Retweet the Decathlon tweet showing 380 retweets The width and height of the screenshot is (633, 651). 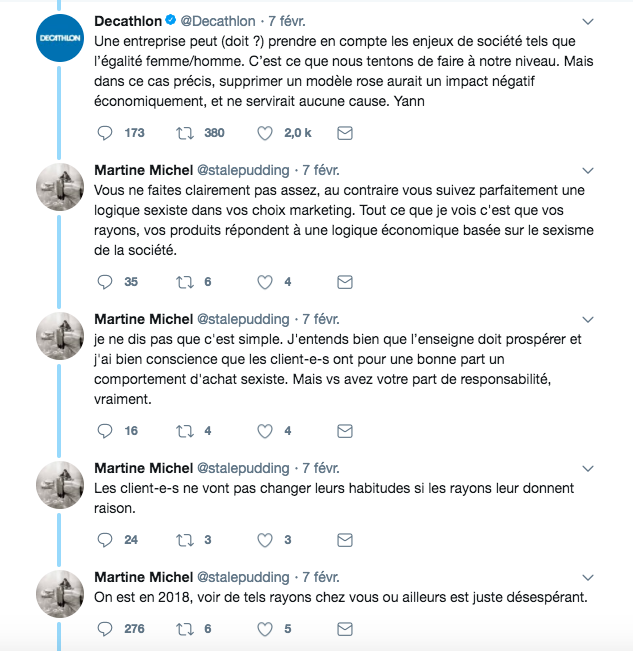[x=185, y=133]
